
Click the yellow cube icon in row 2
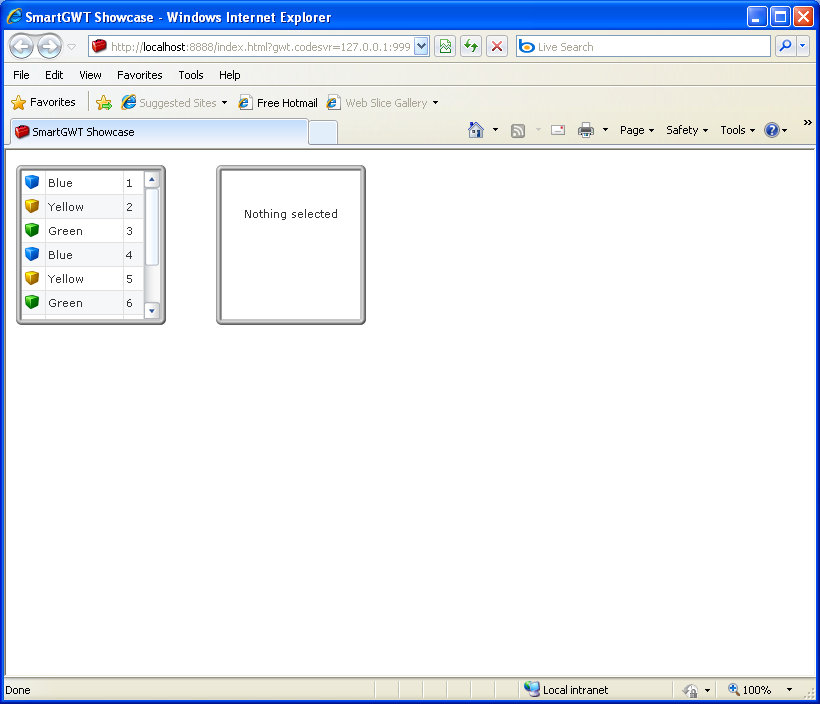32,206
